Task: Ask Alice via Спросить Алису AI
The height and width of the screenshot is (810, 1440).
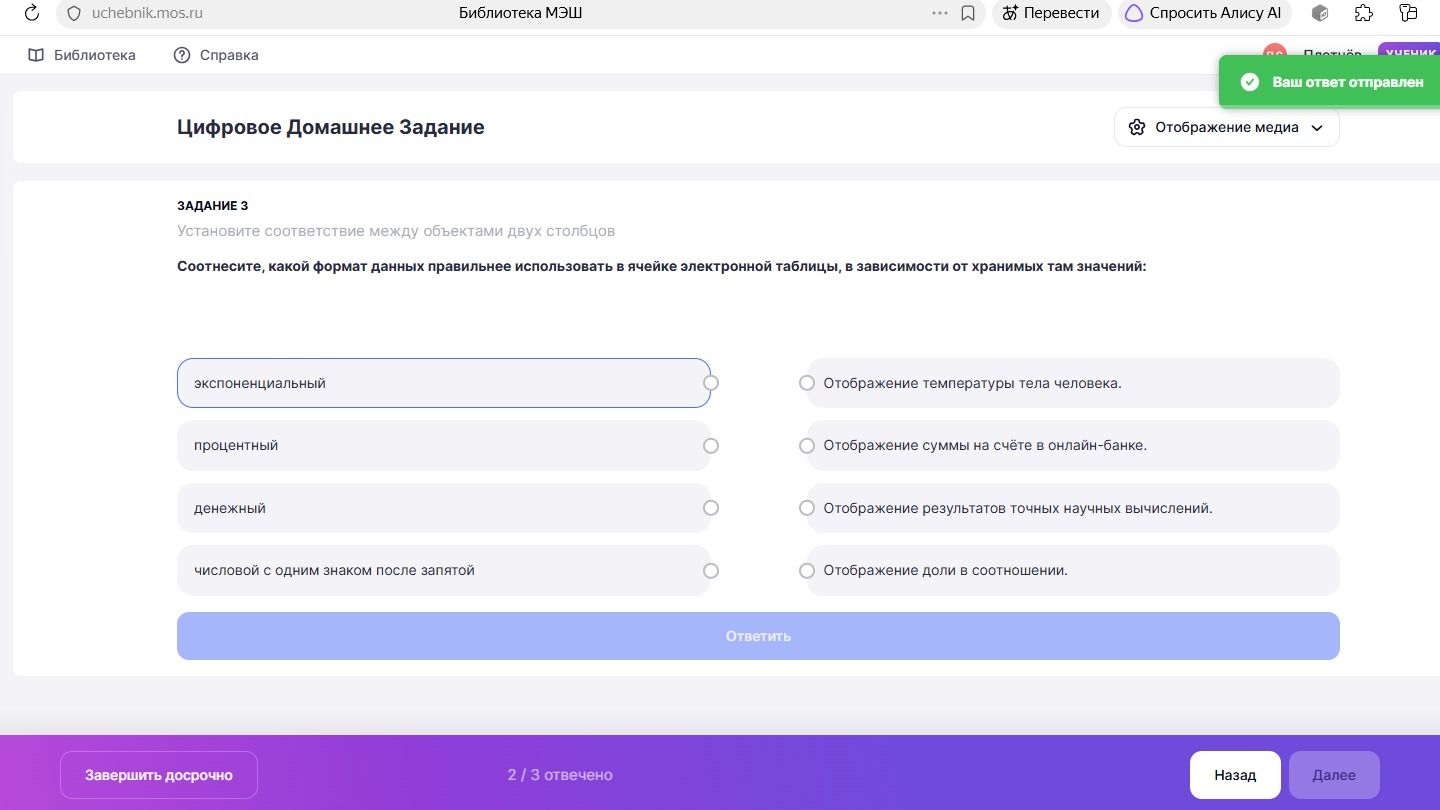Action: (1204, 13)
